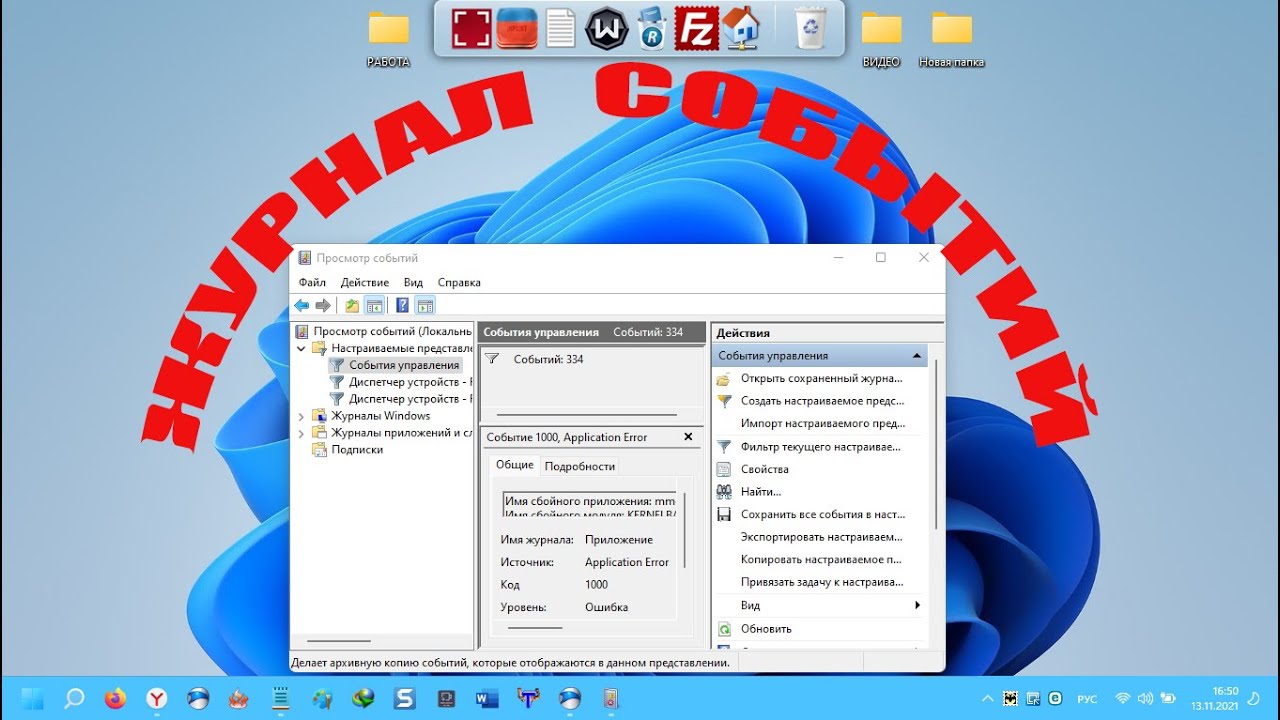Open the Справка menu

(459, 283)
